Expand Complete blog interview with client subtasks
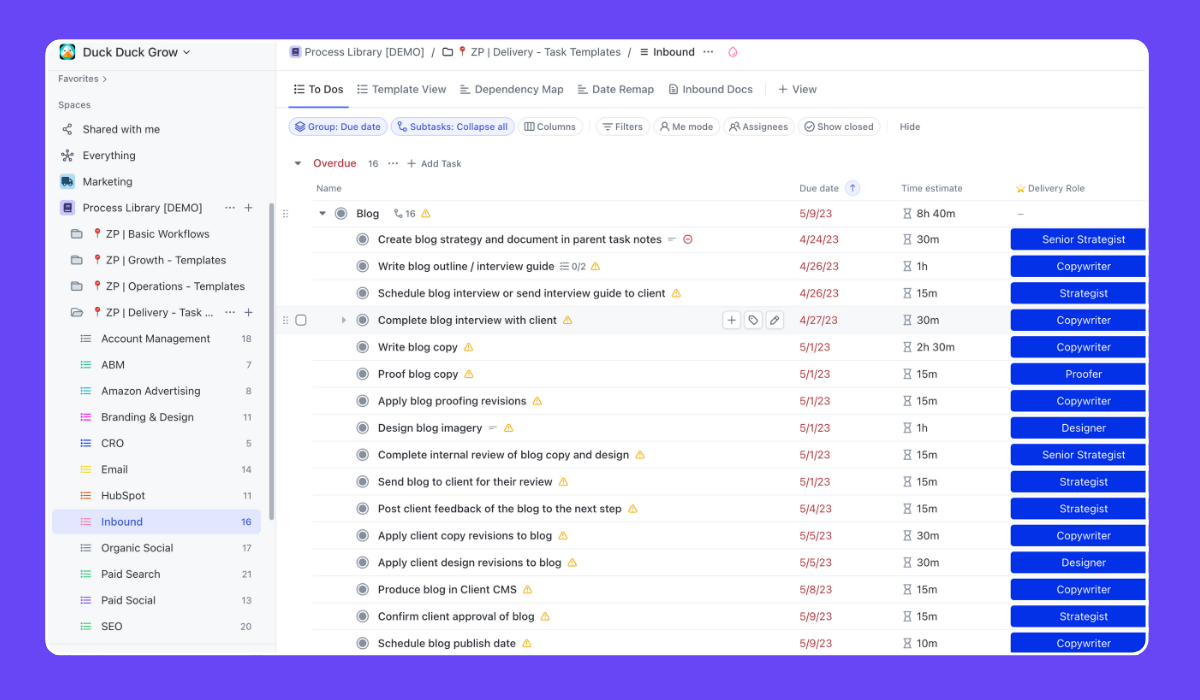Viewport: 1200px width, 700px height. tap(343, 320)
